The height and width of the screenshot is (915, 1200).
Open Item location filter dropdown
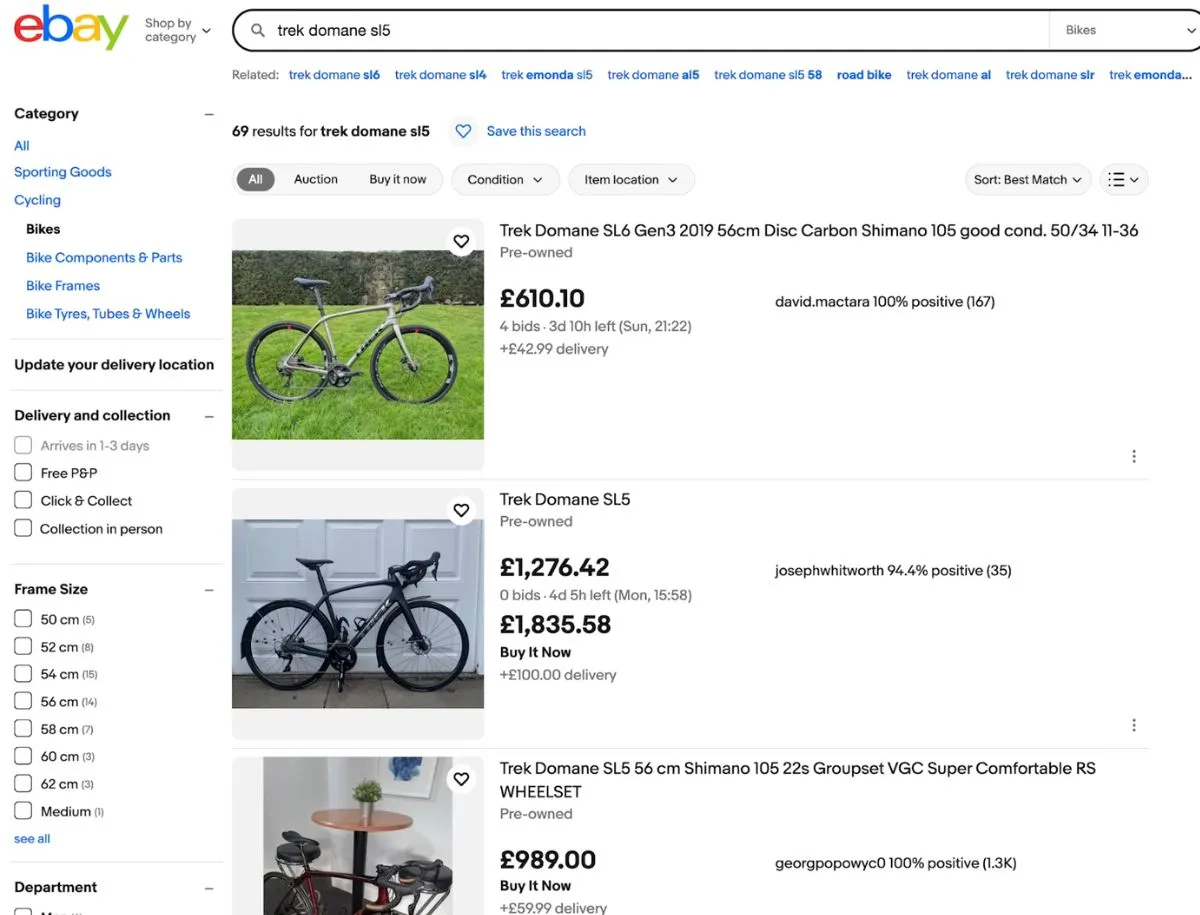(632, 180)
